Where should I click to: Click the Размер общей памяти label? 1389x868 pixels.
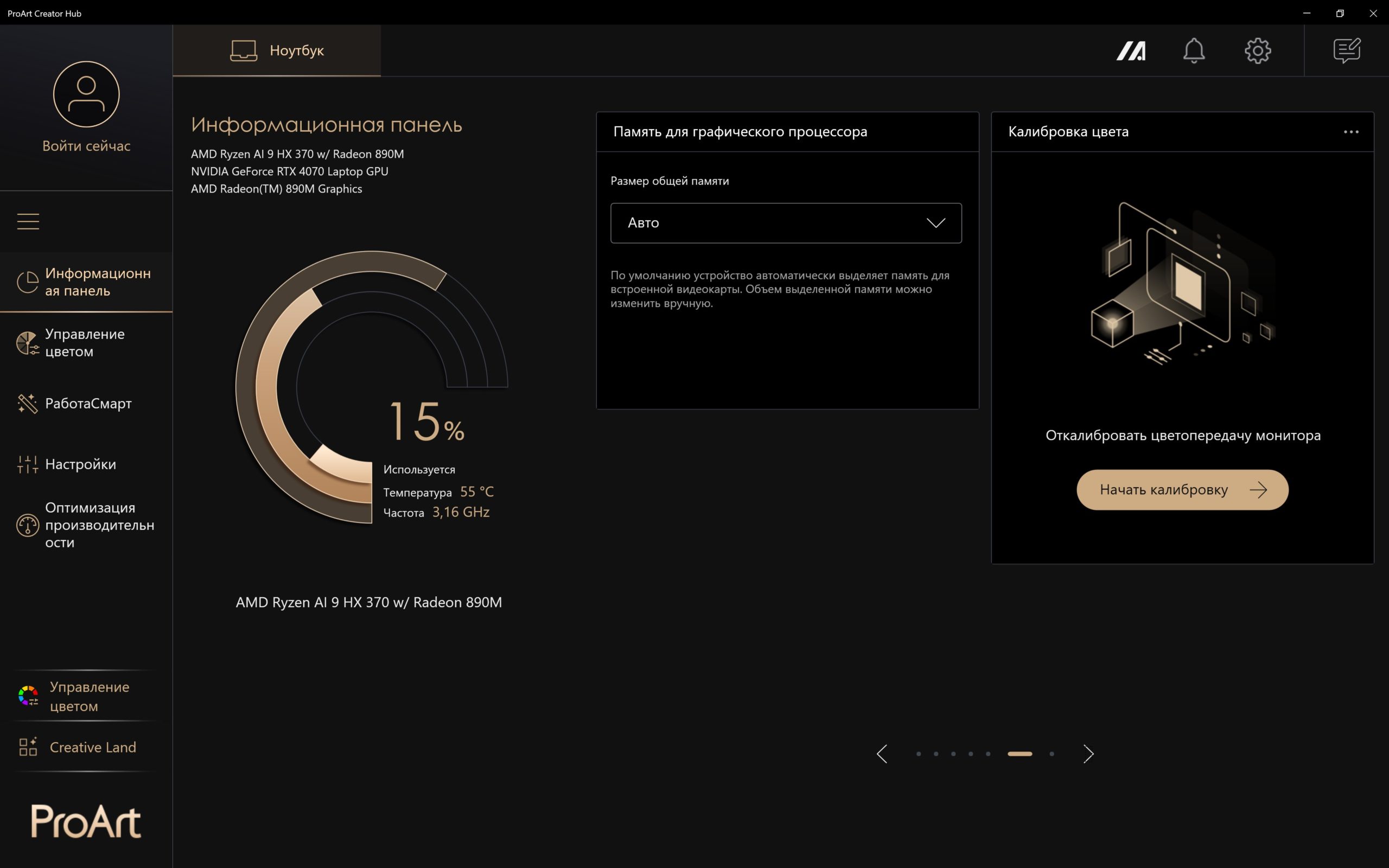[x=670, y=181]
